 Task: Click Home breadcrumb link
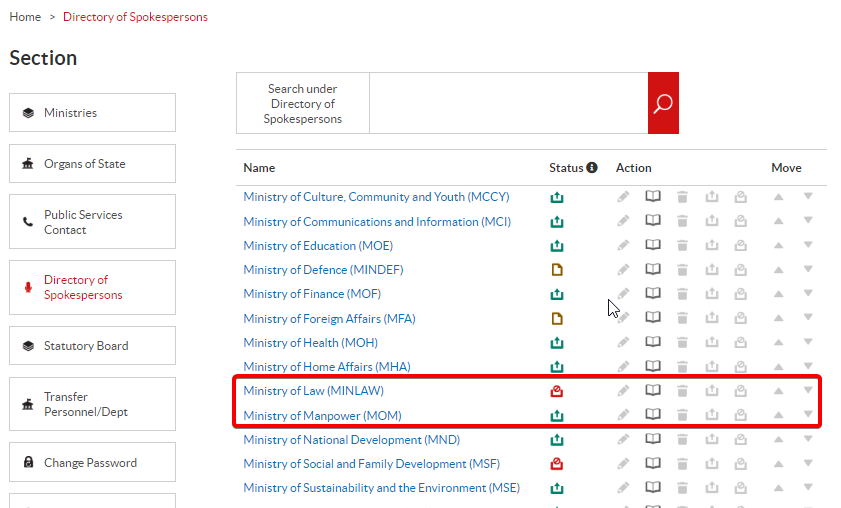25,17
